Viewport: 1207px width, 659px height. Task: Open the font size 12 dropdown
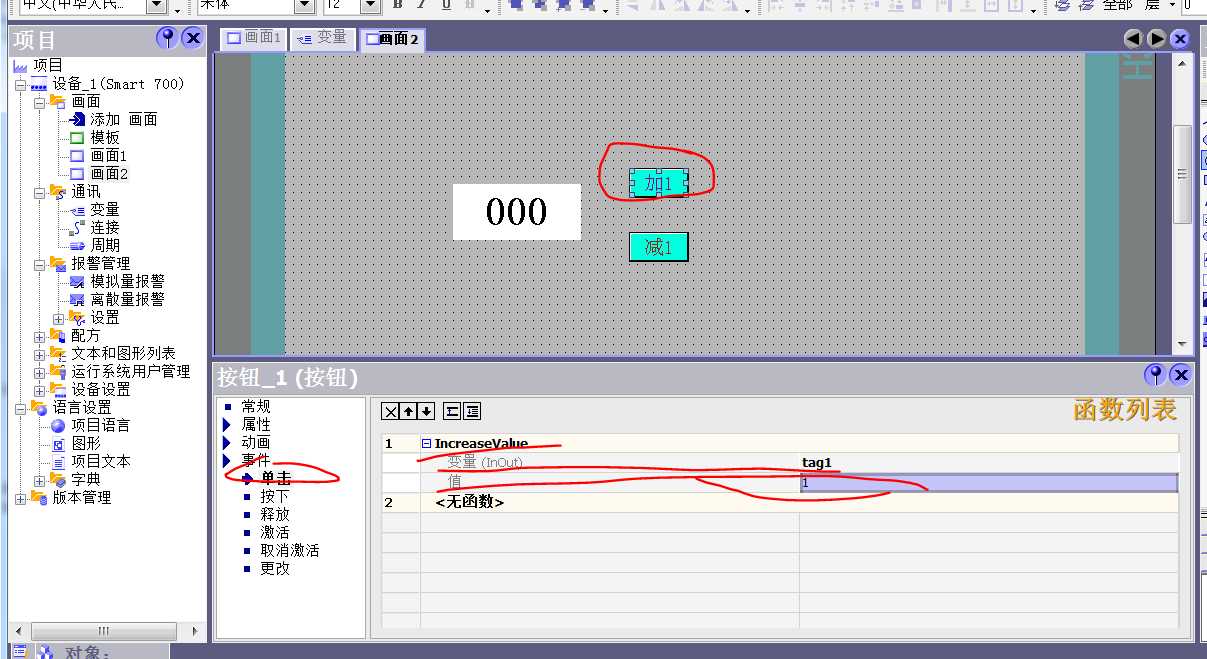[x=369, y=5]
